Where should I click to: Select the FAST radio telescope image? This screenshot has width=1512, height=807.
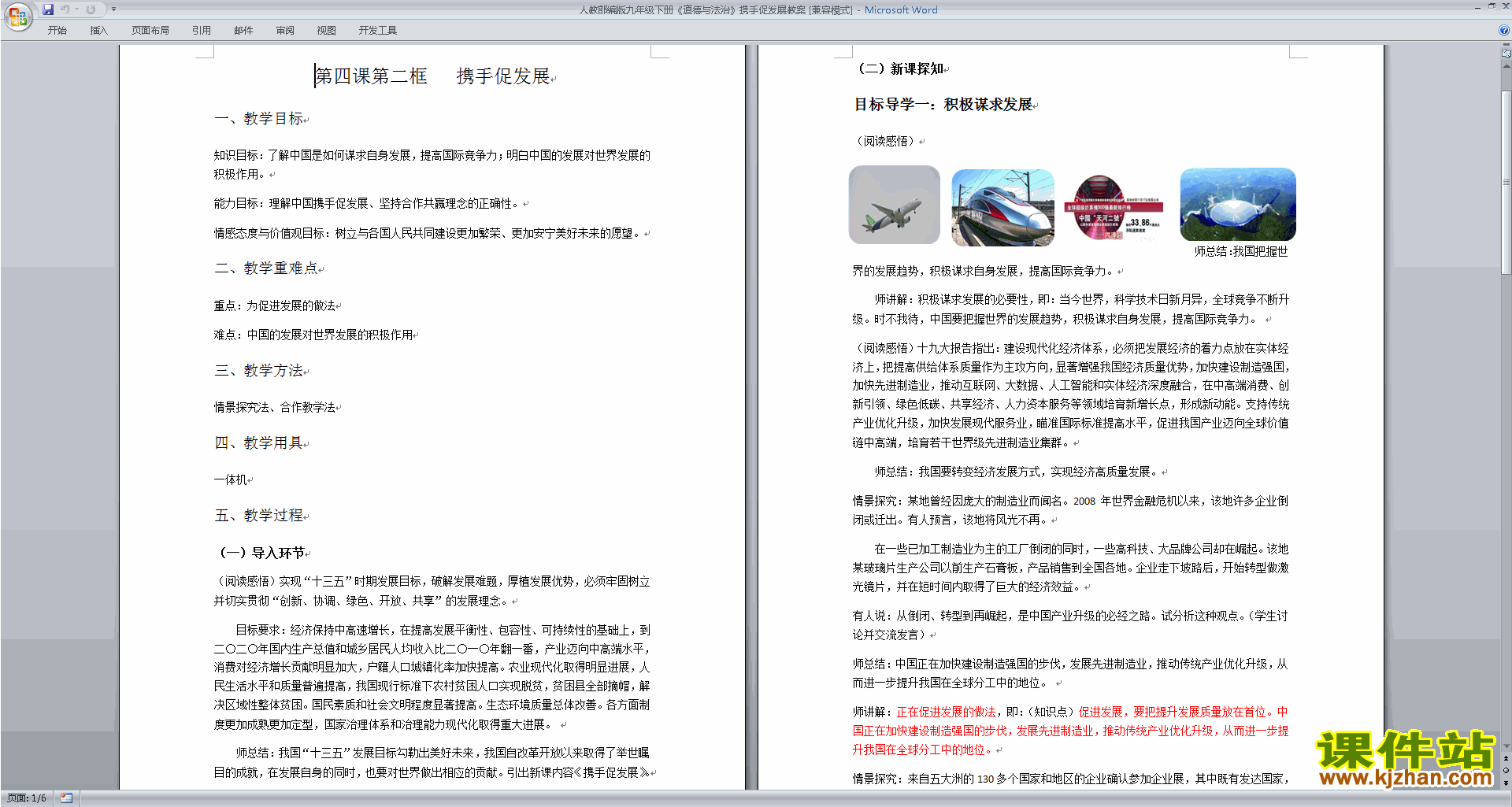pos(1237,204)
